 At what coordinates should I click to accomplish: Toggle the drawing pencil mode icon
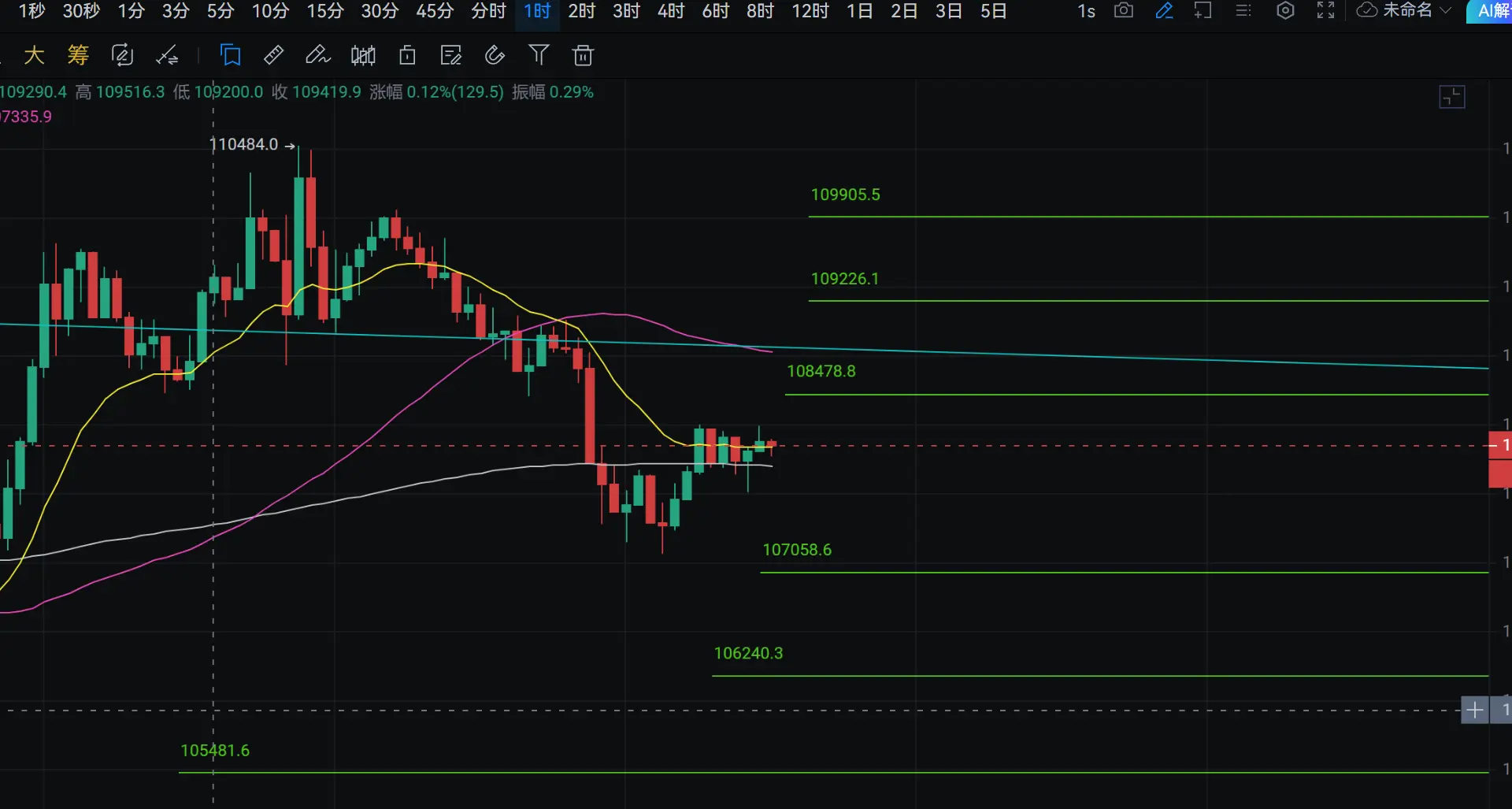point(1164,11)
